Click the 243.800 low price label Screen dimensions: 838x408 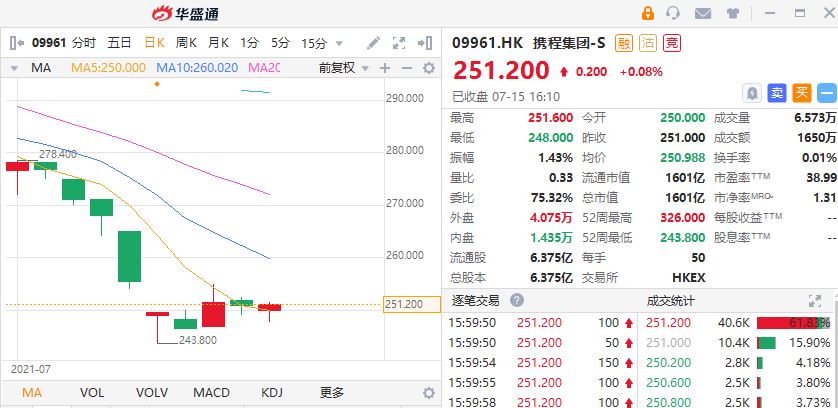[x=198, y=340]
